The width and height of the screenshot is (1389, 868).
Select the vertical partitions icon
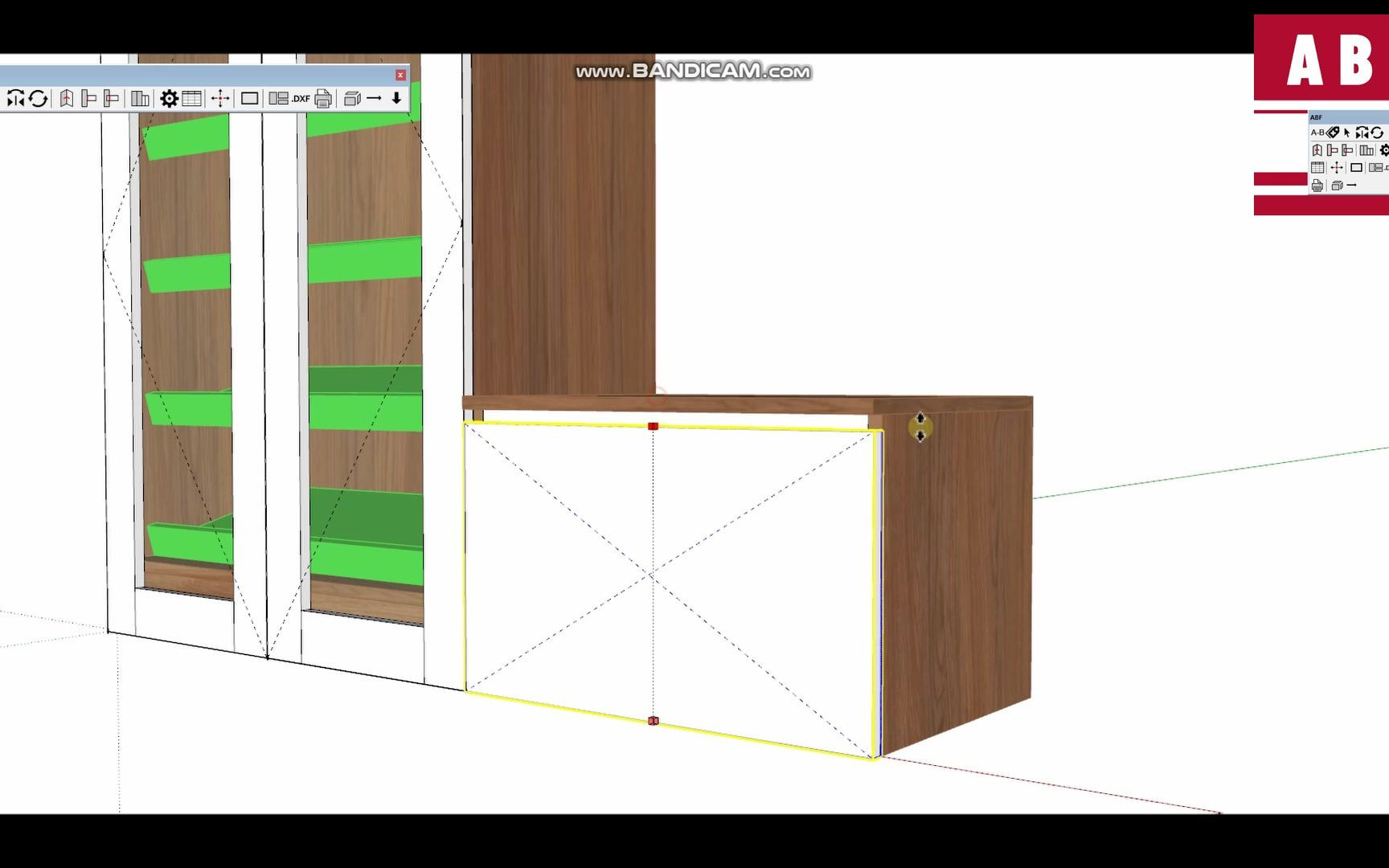click(141, 99)
